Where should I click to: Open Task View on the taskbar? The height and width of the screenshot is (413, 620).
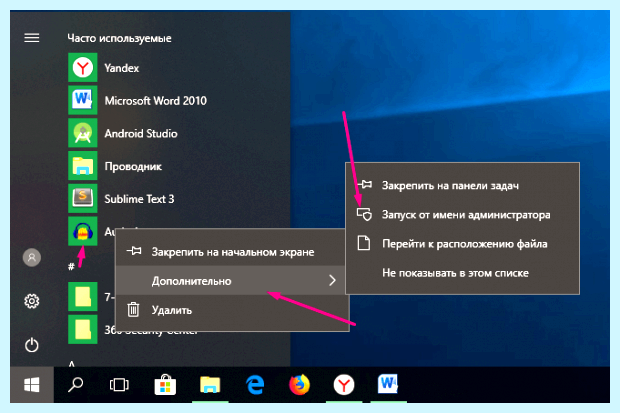119,385
